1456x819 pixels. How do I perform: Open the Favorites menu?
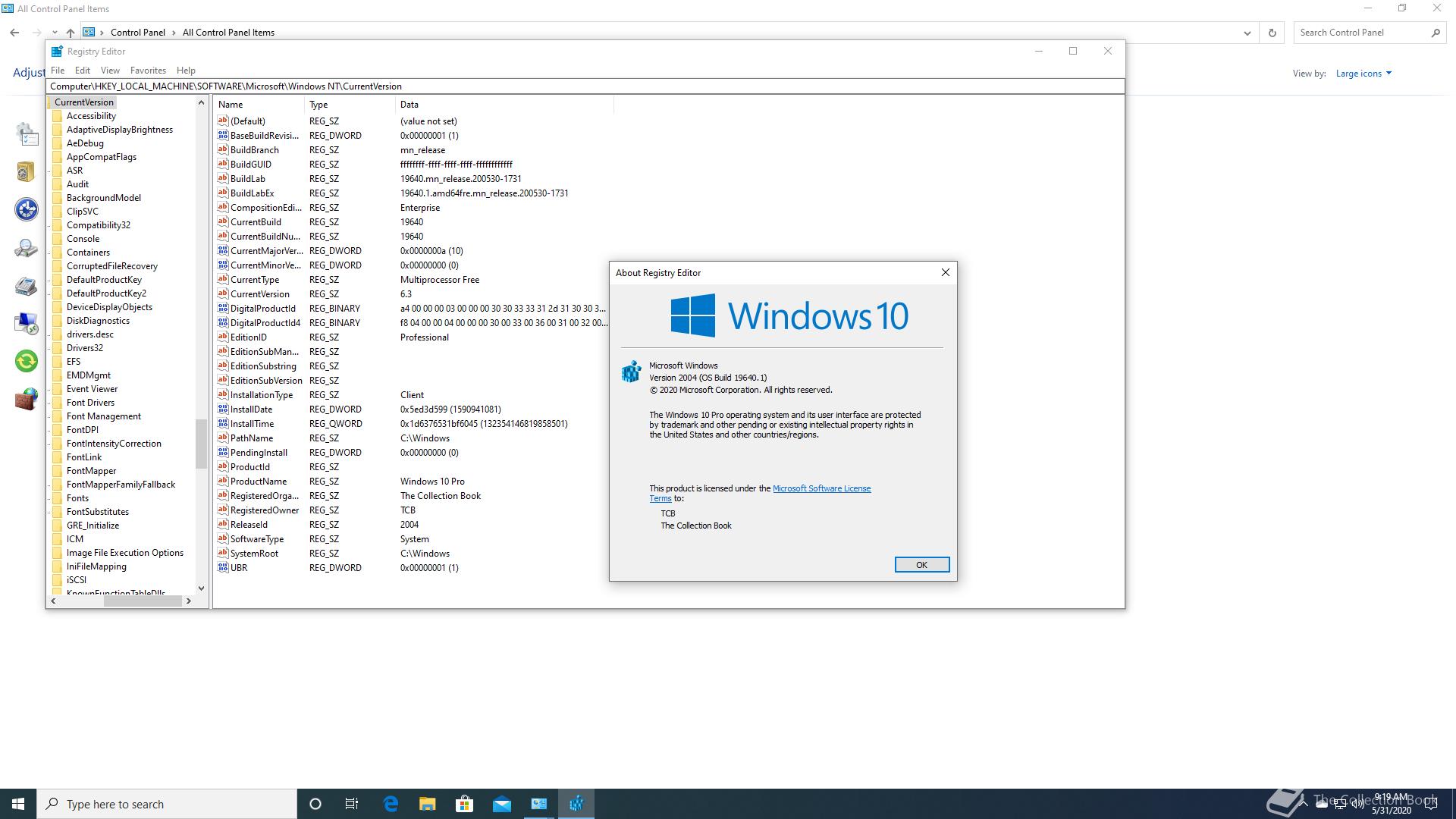pyautogui.click(x=148, y=71)
